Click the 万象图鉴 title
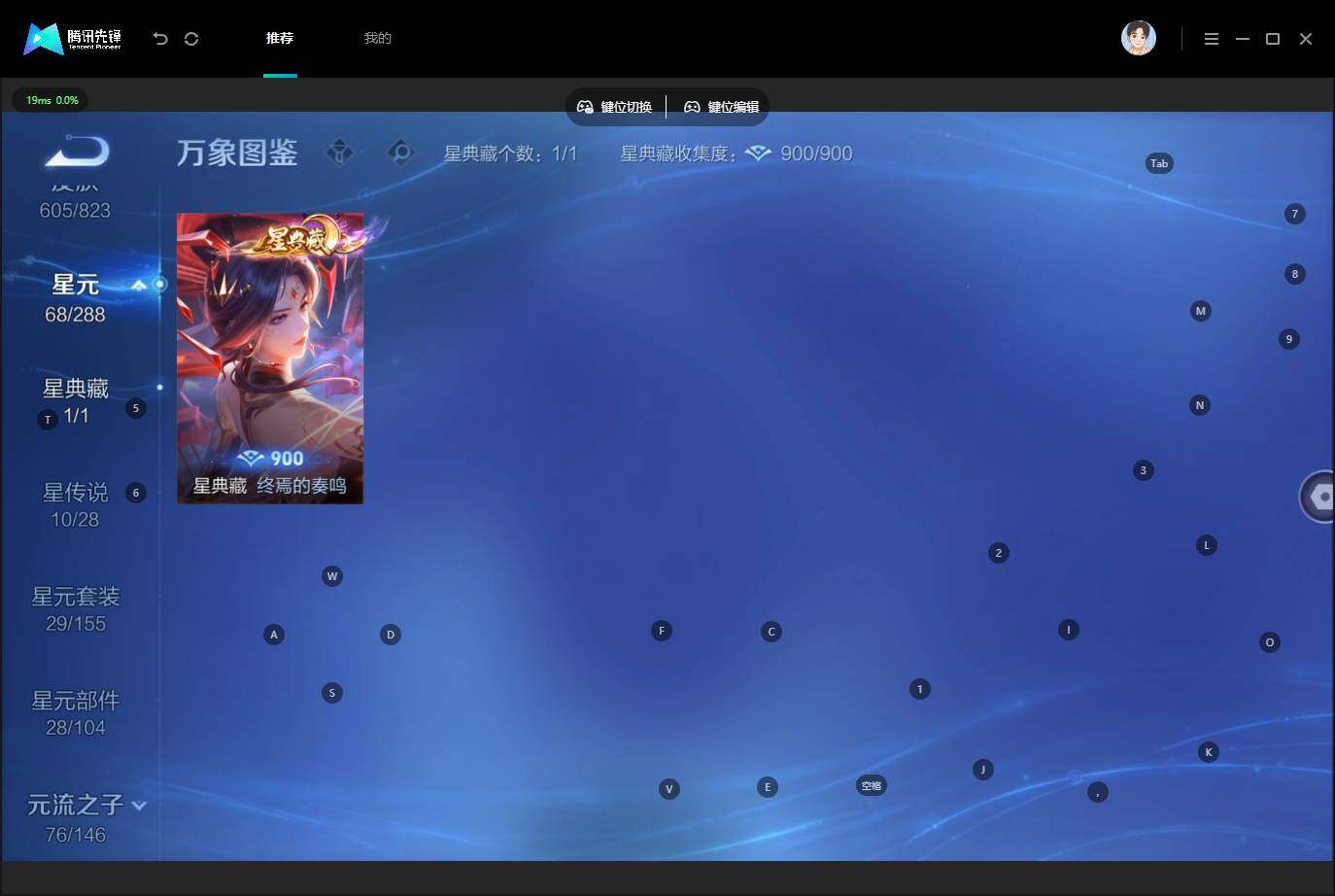Screen dimensions: 1335x896 [x=237, y=153]
